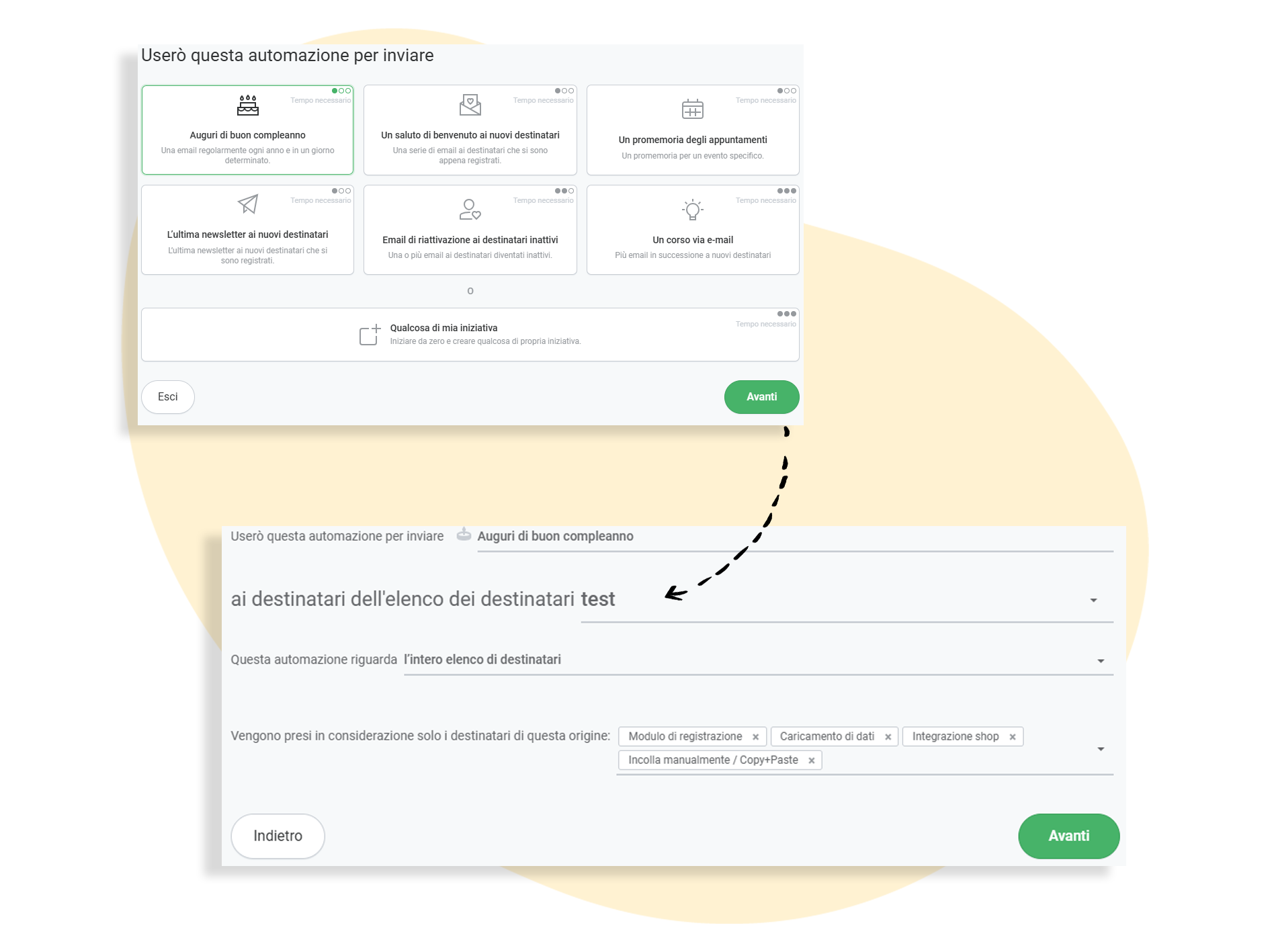This screenshot has height=952, width=1270.
Task: Click the custom automation plus icon
Action: tap(370, 335)
